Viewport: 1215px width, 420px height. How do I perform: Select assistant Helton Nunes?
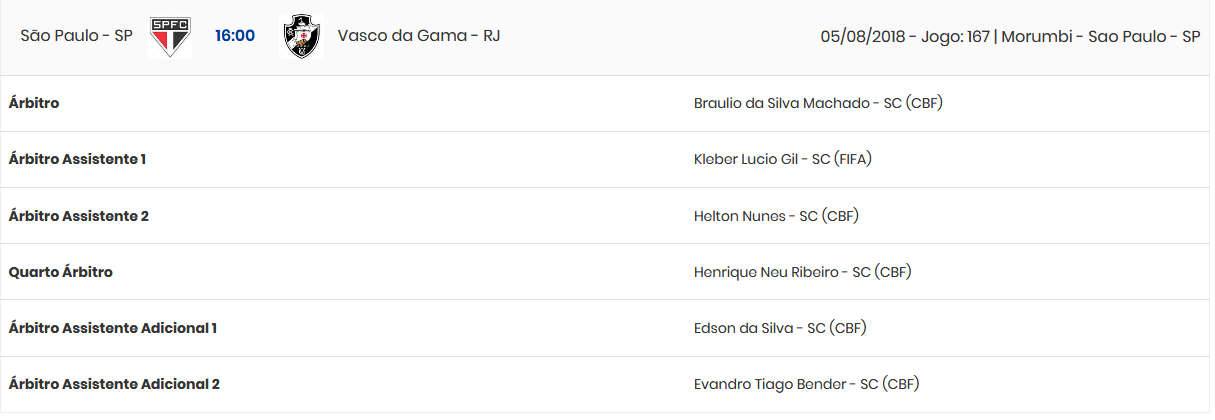coord(740,215)
